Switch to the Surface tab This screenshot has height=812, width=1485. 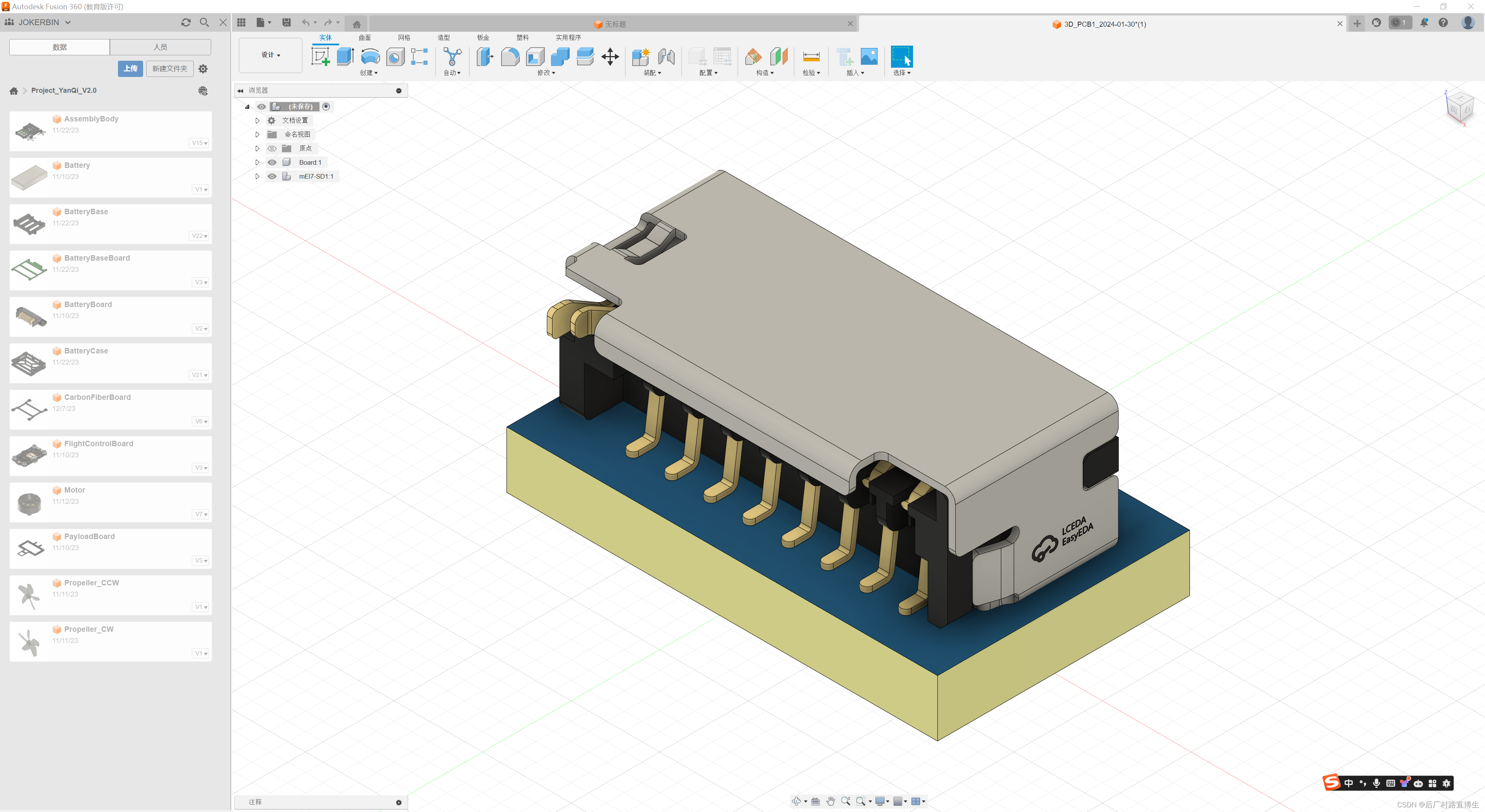[x=365, y=38]
